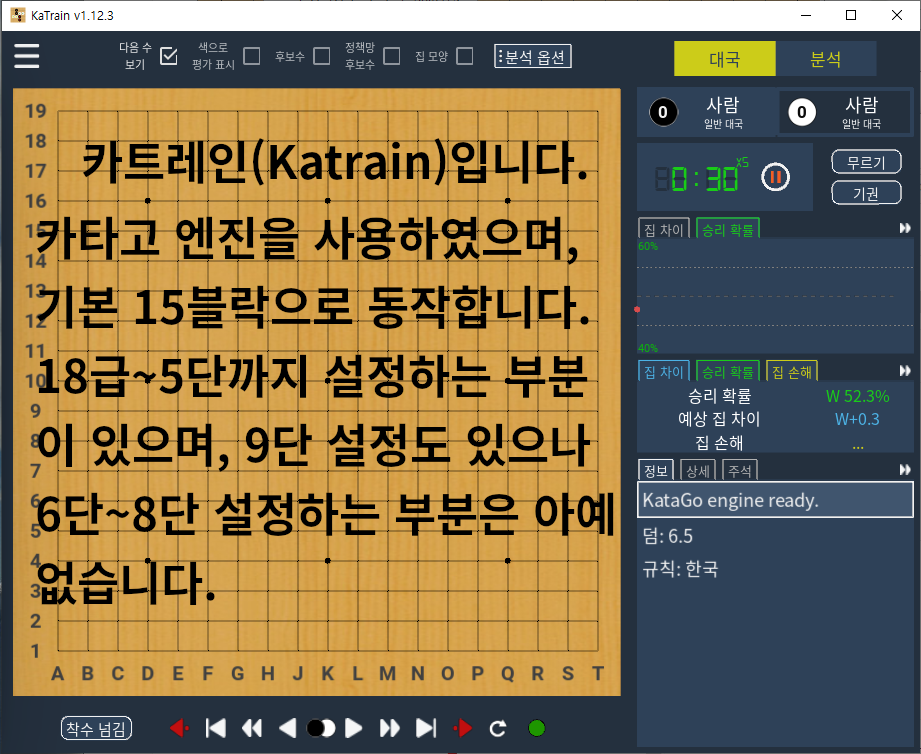Jump to previous mistake red arrow
The height and width of the screenshot is (754, 921).
179,728
